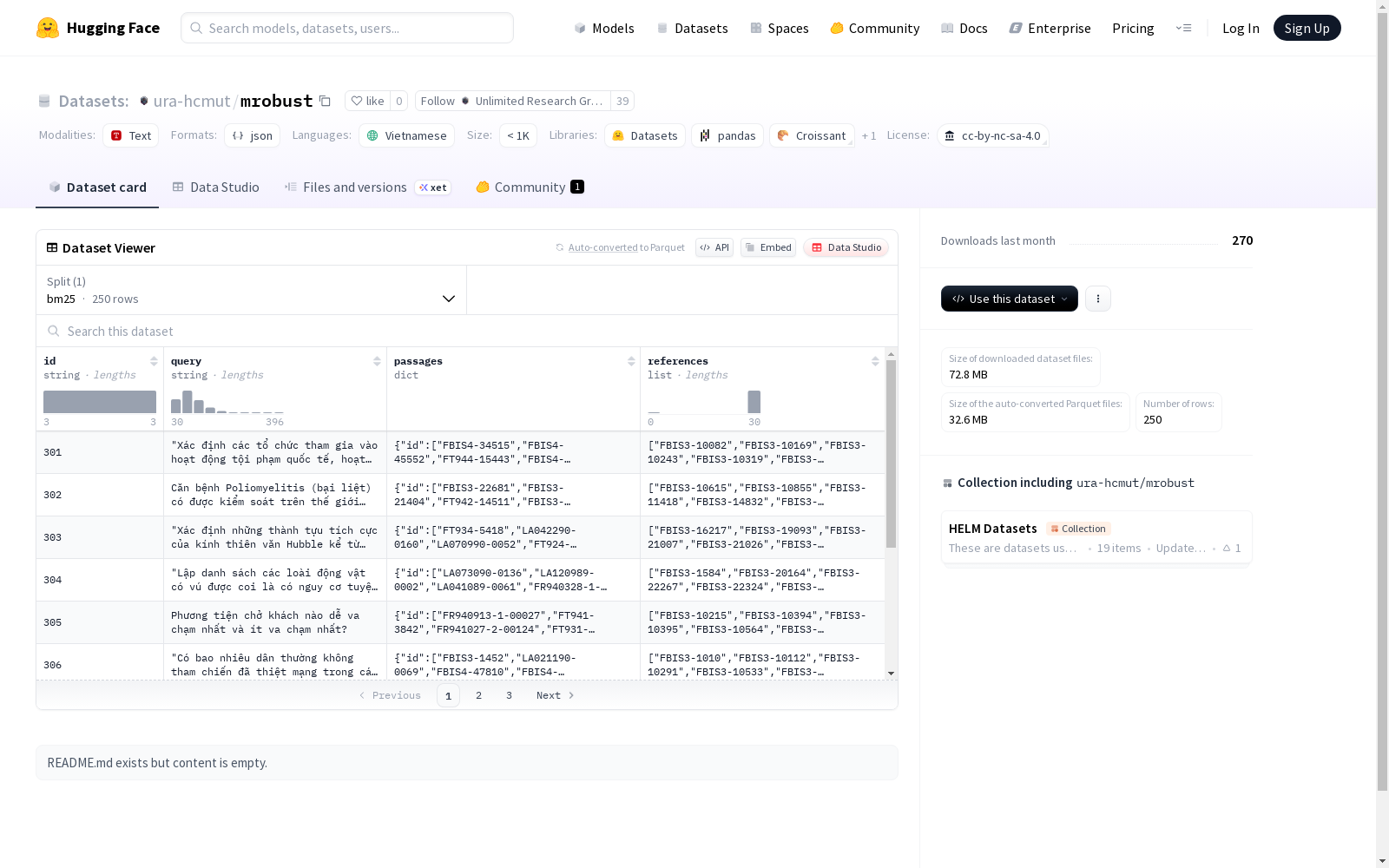The height and width of the screenshot is (868, 1389).
Task: Open Enterprise in top navigation
Action: tap(1050, 28)
